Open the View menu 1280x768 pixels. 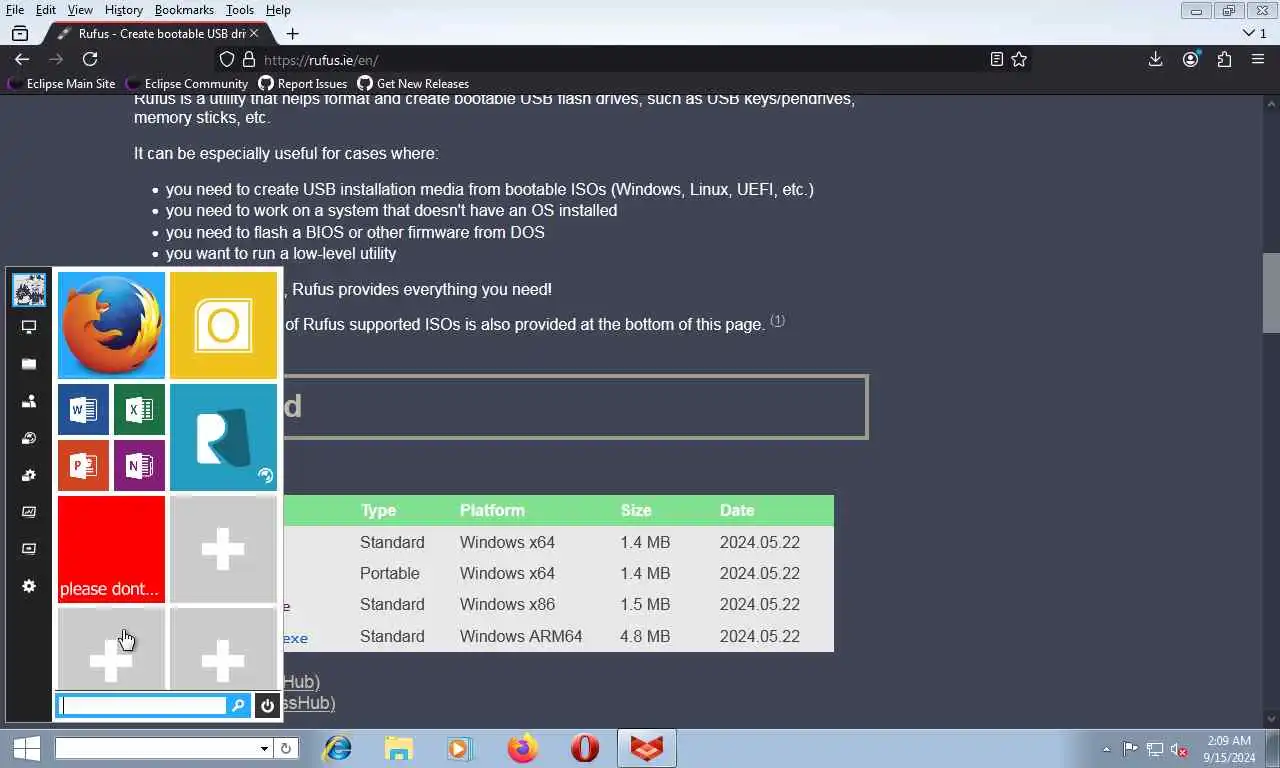(80, 10)
